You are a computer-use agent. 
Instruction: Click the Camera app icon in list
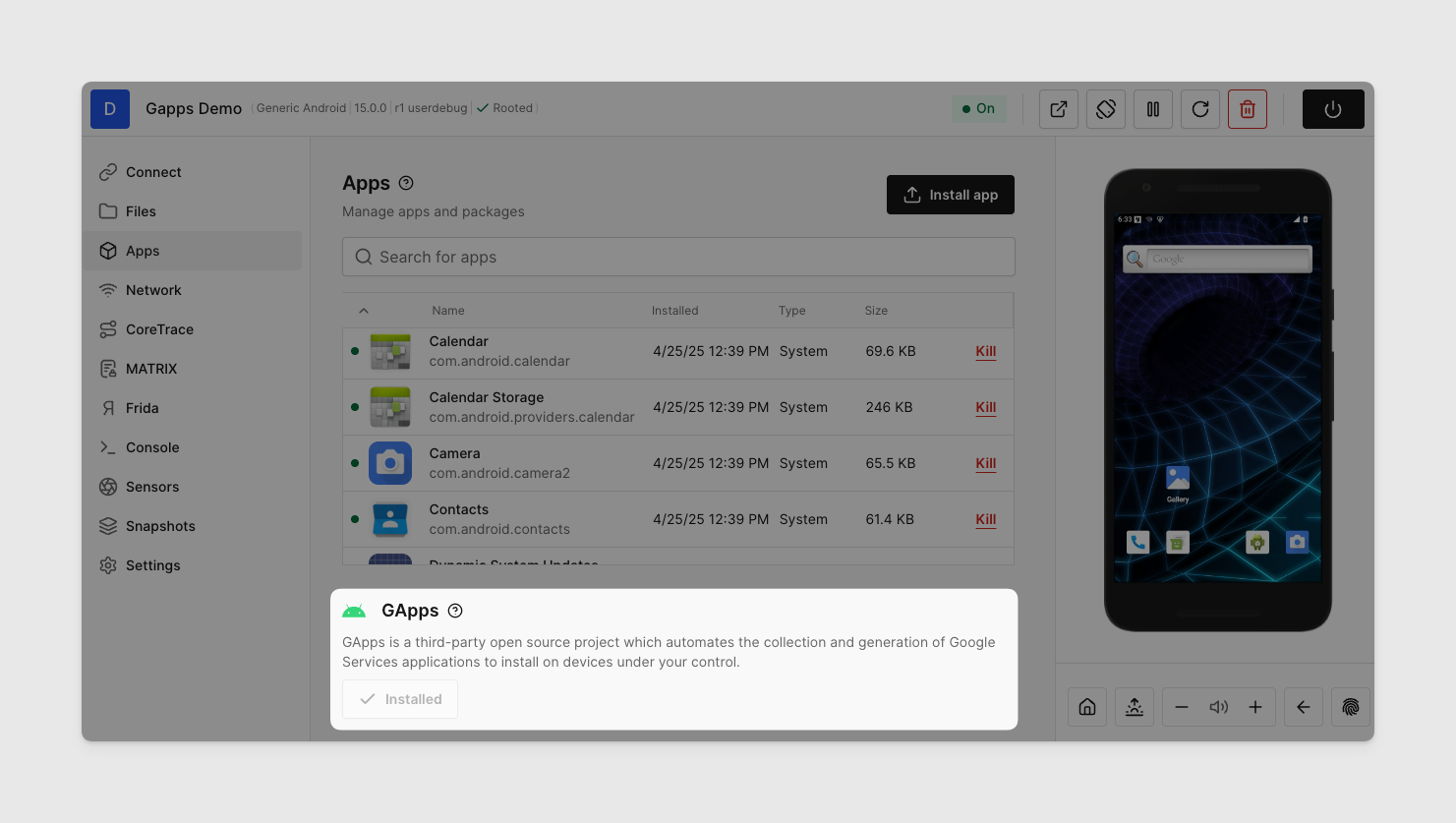click(x=390, y=463)
